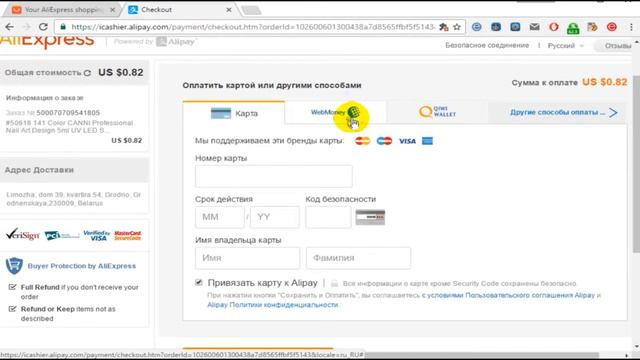Click the CANNI Professional Nail Art item description
Viewport: 640px width, 360px height.
(69, 127)
